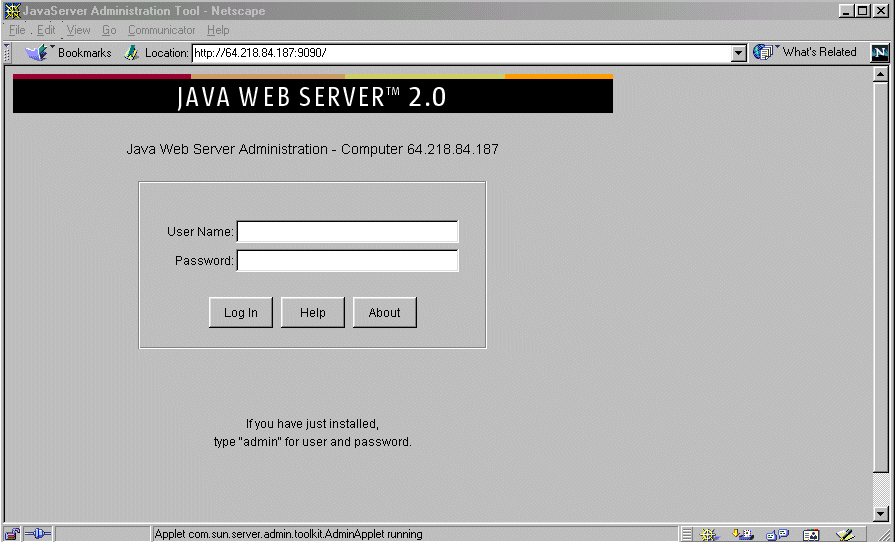The image size is (895, 542).
Task: Click the vertical scrollbar up arrow
Action: pos(881,74)
